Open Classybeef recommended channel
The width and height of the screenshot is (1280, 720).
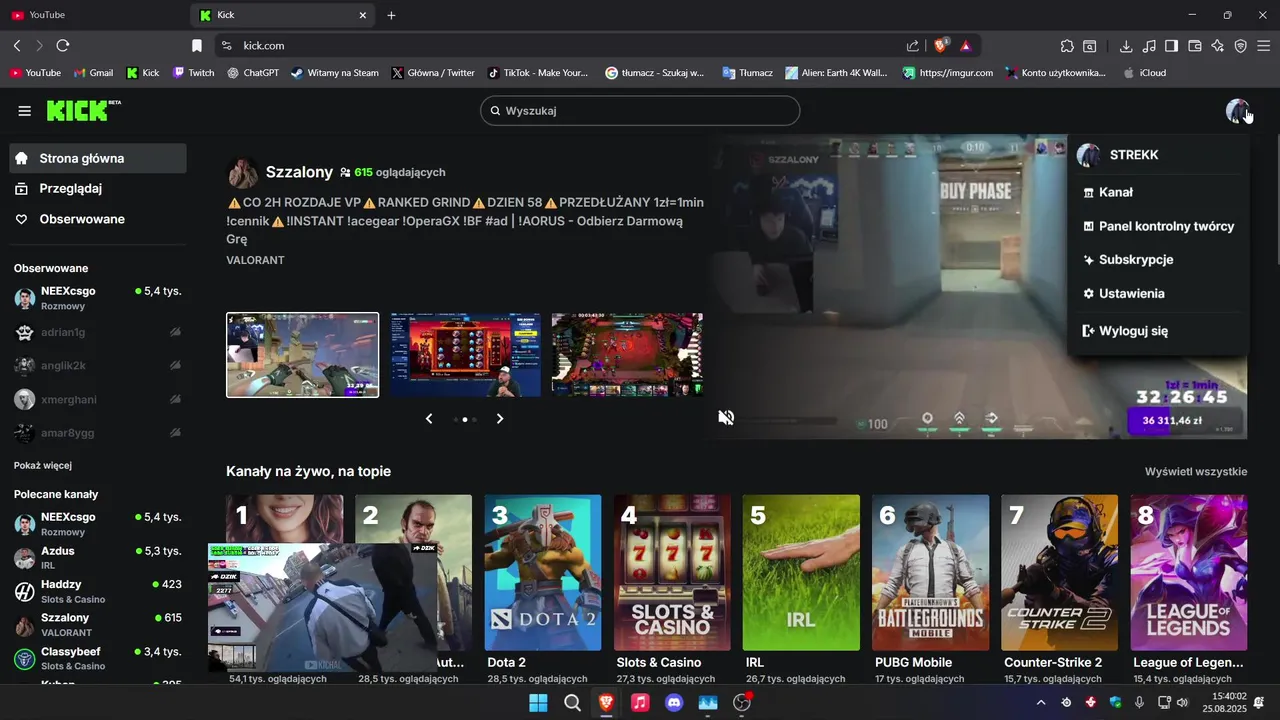tap(98, 658)
